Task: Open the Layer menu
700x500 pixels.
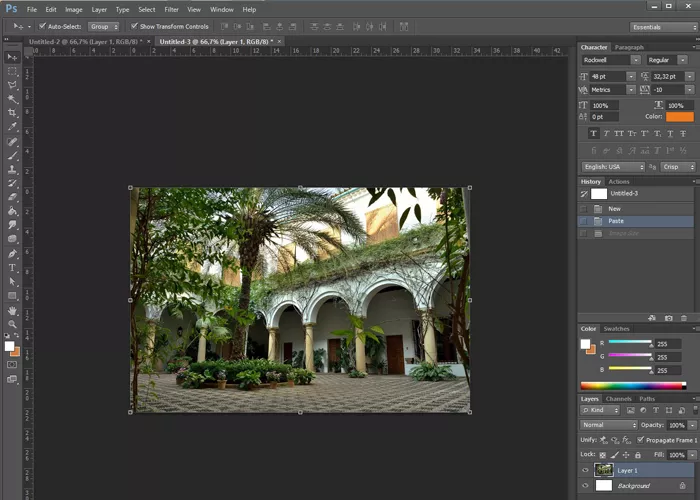Action: pyautogui.click(x=99, y=9)
